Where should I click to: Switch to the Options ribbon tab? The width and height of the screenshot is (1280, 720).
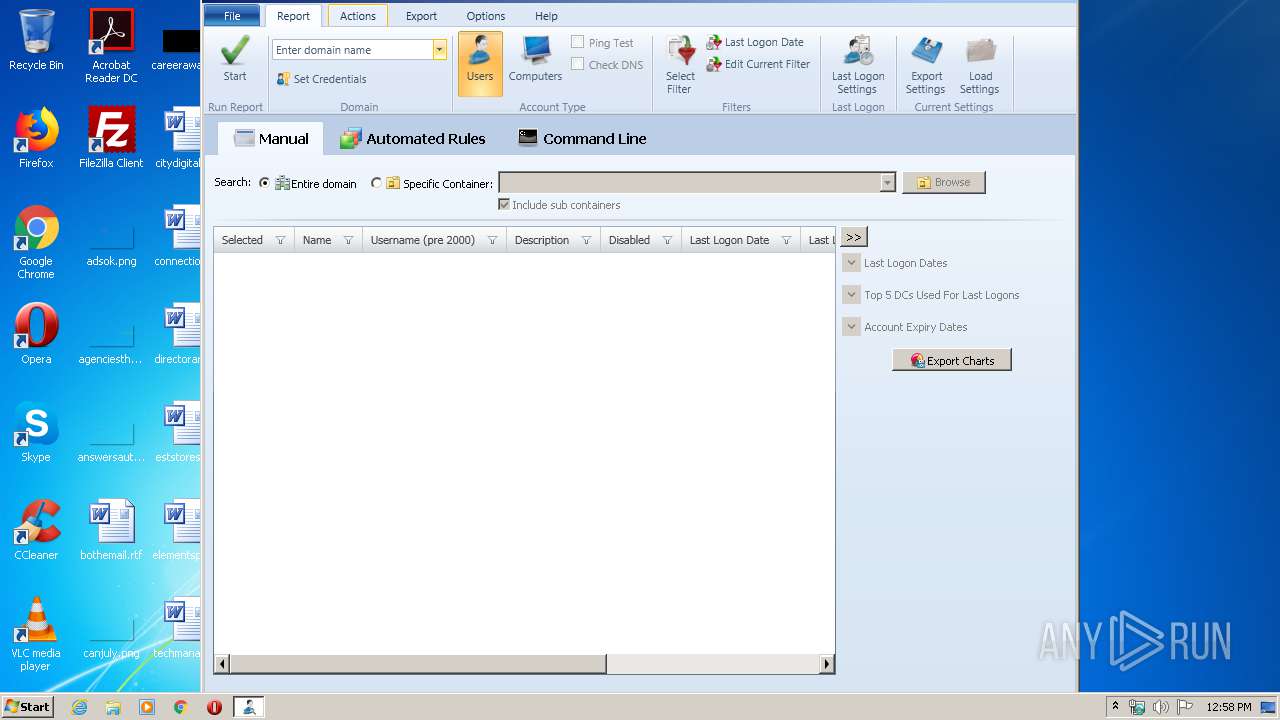486,16
